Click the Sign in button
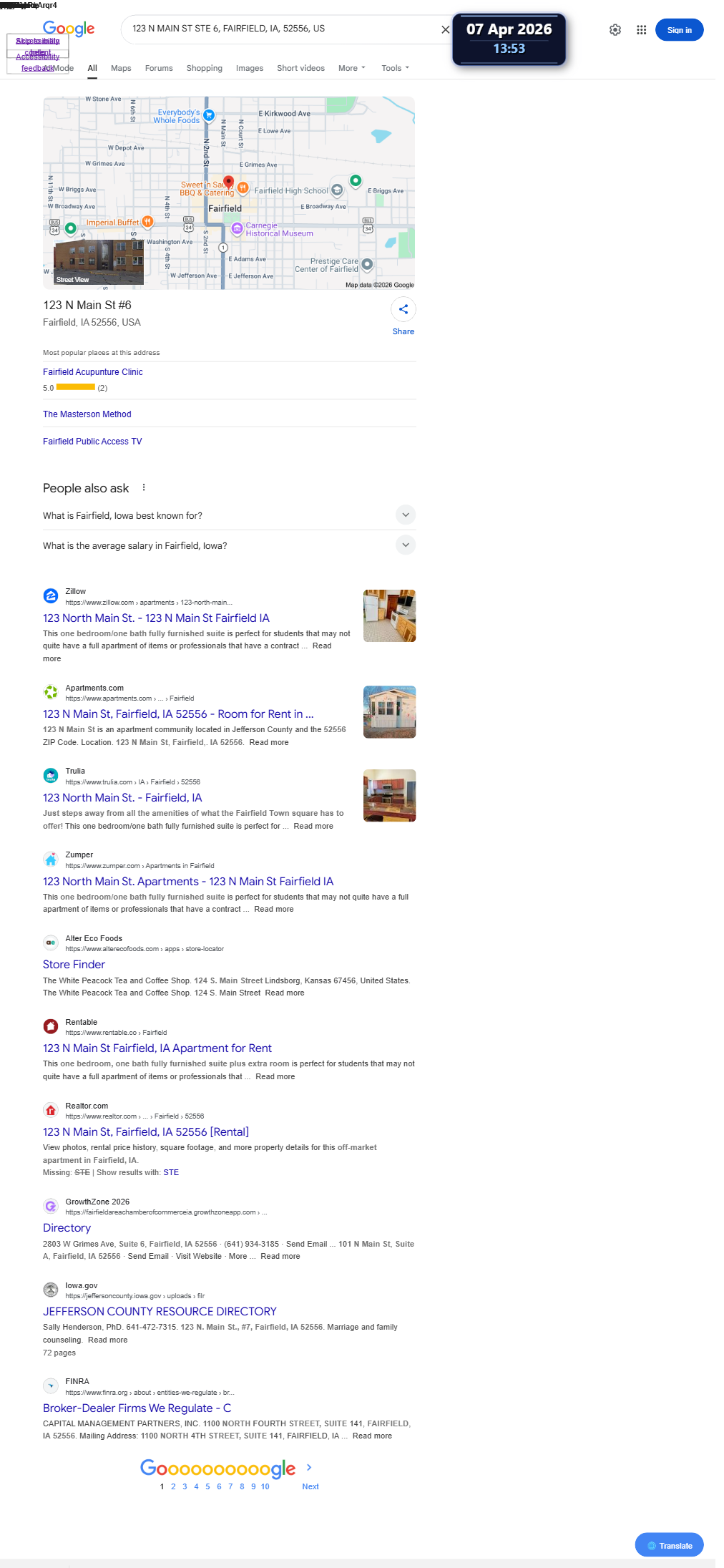Viewport: 724px width, 1568px height. tap(679, 30)
